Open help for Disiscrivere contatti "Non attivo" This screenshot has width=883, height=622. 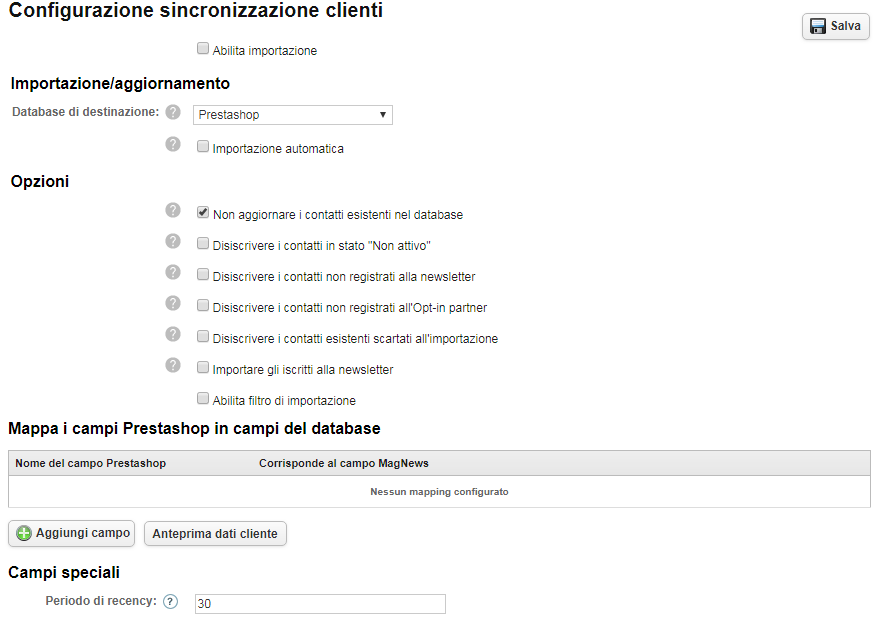173,241
